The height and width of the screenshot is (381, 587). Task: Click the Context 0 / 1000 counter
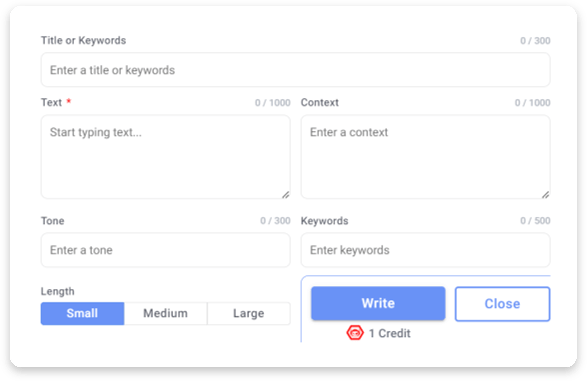(x=532, y=103)
